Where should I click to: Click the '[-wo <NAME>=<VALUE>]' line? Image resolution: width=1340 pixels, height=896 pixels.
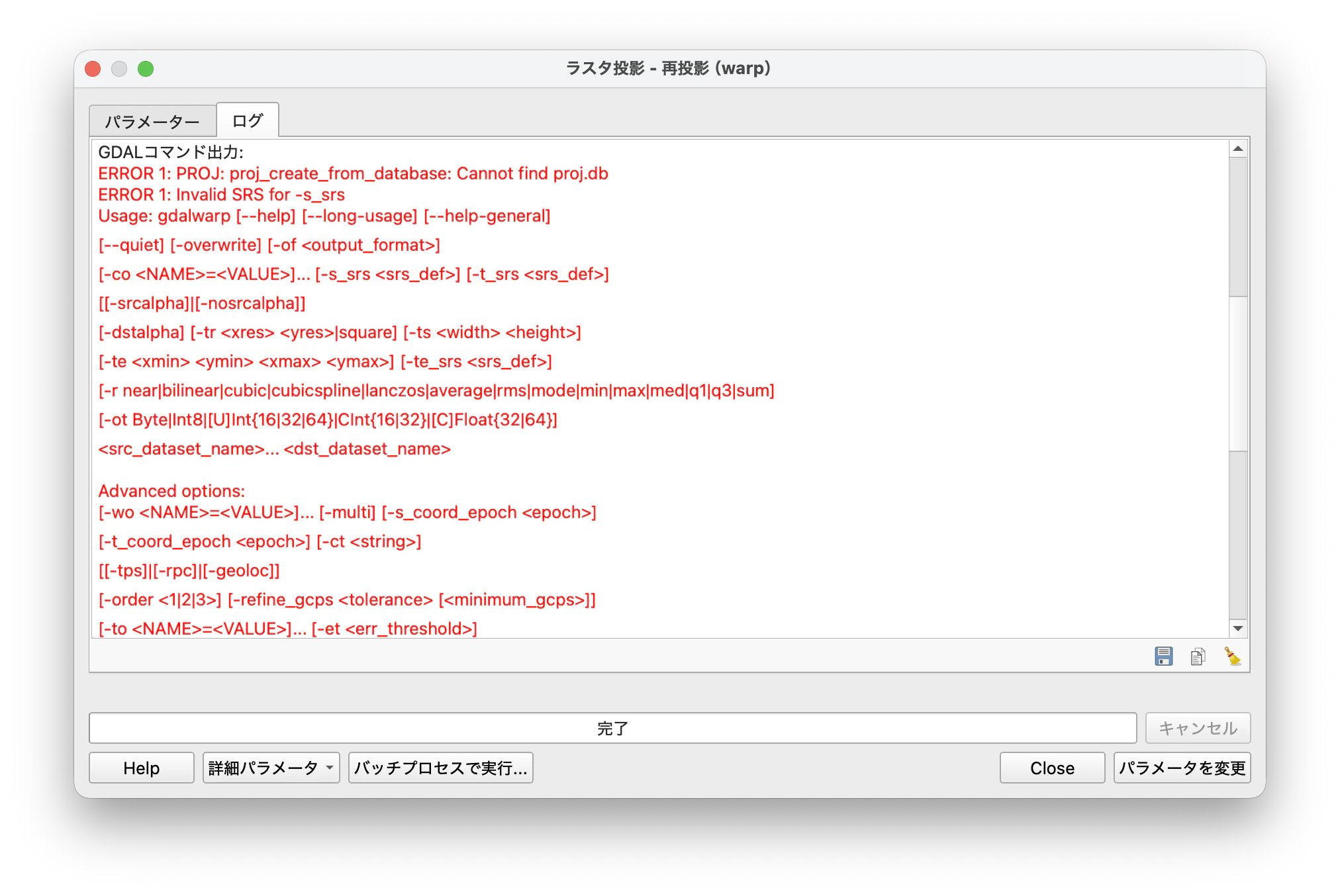click(348, 512)
